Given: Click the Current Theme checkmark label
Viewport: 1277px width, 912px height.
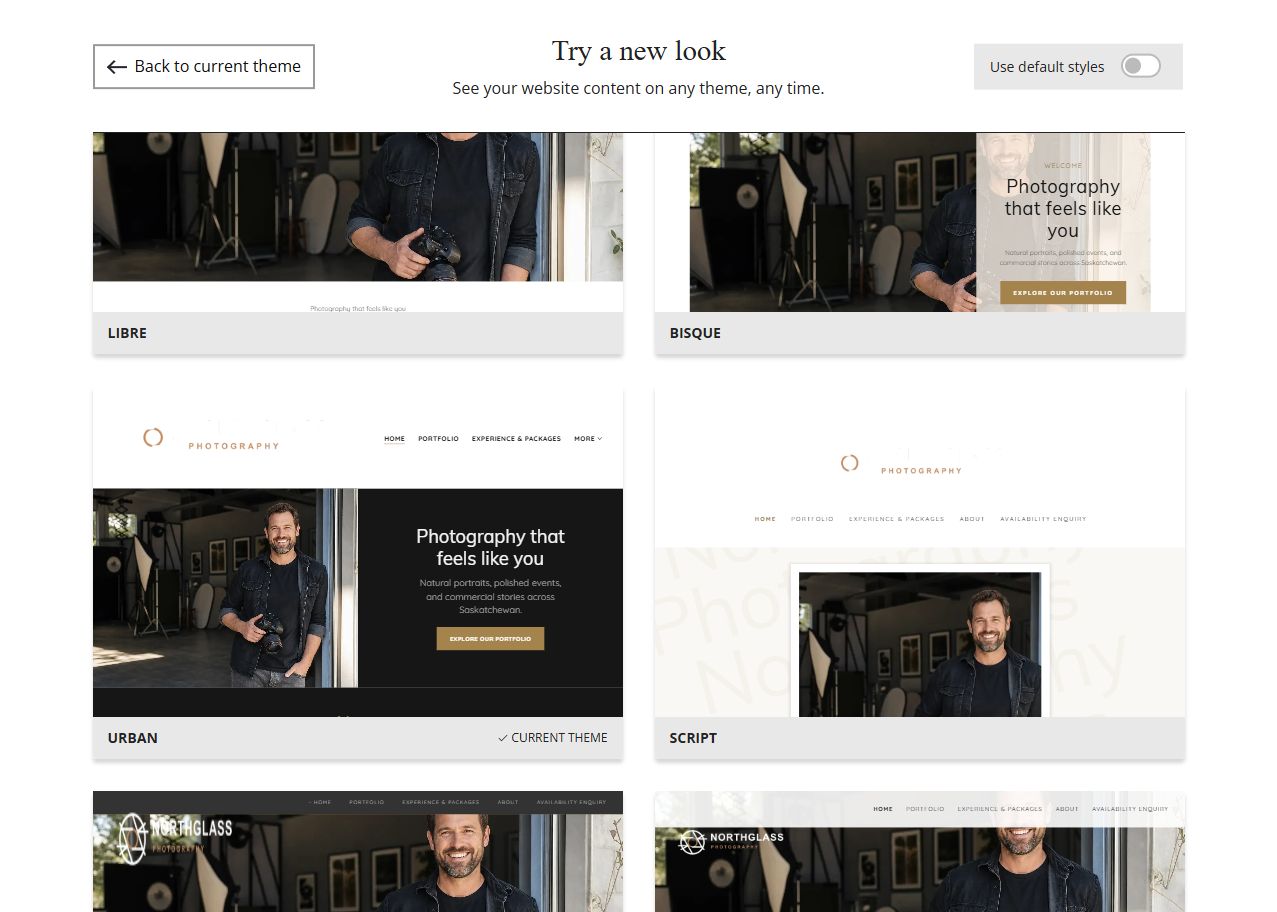Looking at the screenshot, I should [x=553, y=738].
